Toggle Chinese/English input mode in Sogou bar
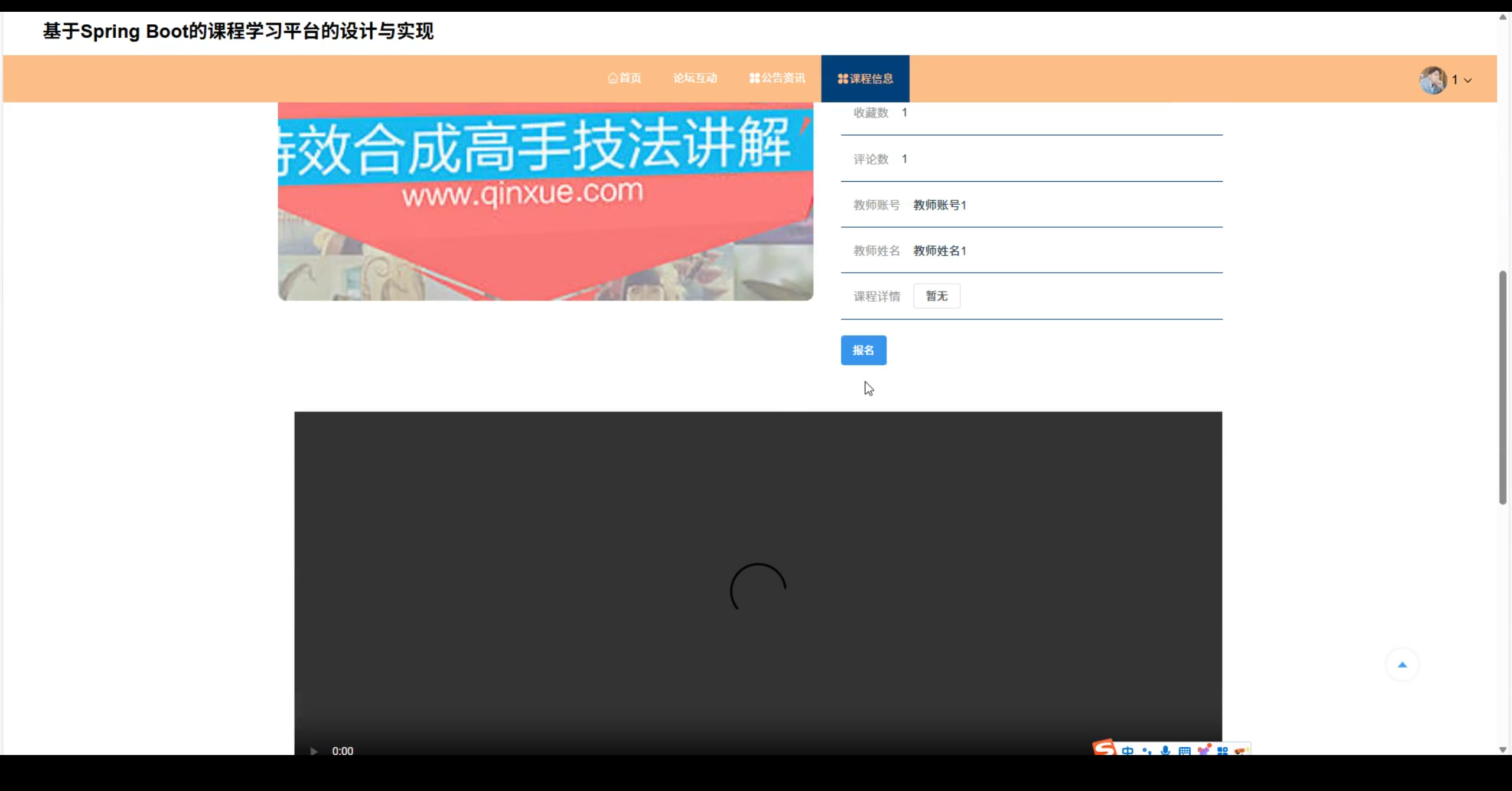This screenshot has height=791, width=1512. click(x=1128, y=751)
